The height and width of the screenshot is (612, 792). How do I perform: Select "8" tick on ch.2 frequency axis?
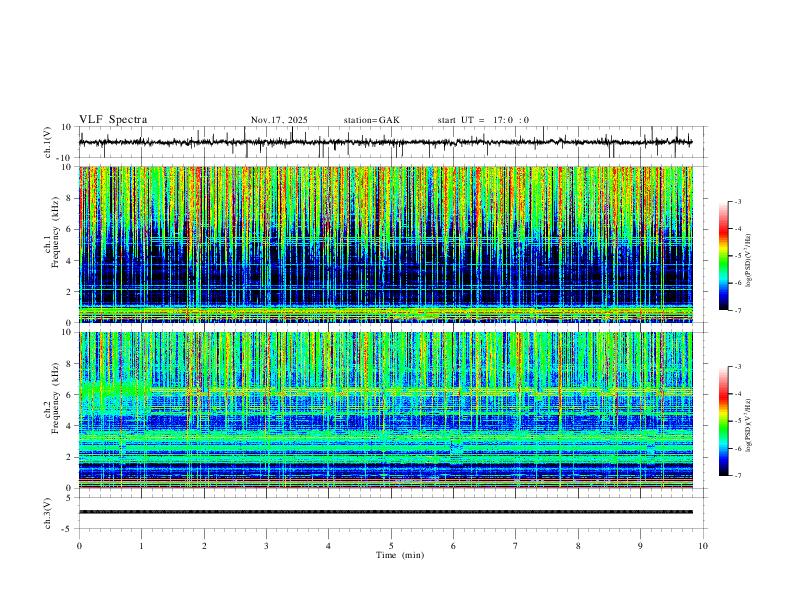(69, 364)
